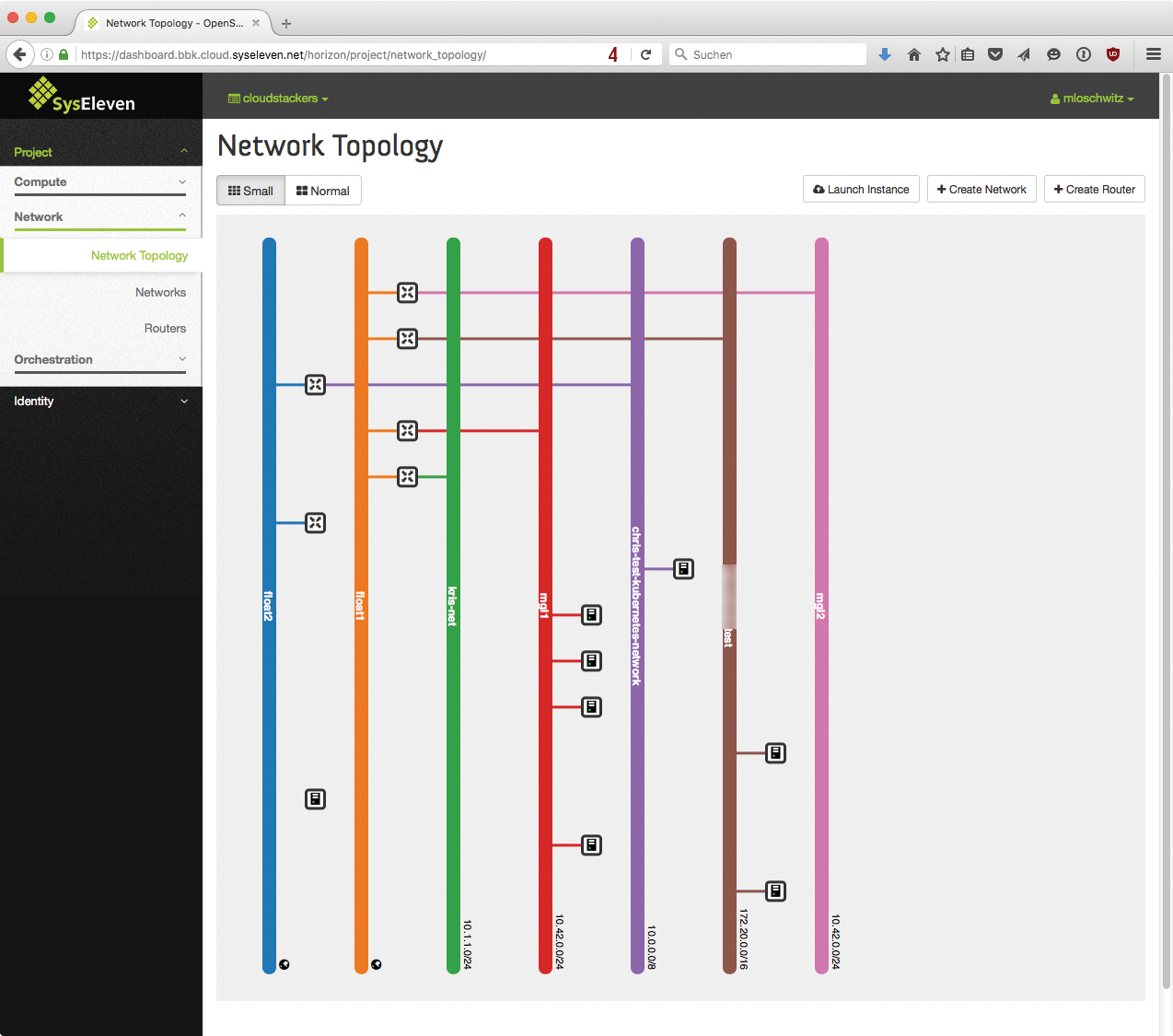Click the router icon on the mgl2 pink connection
Image resolution: width=1173 pixels, height=1036 pixels.
coord(407,293)
